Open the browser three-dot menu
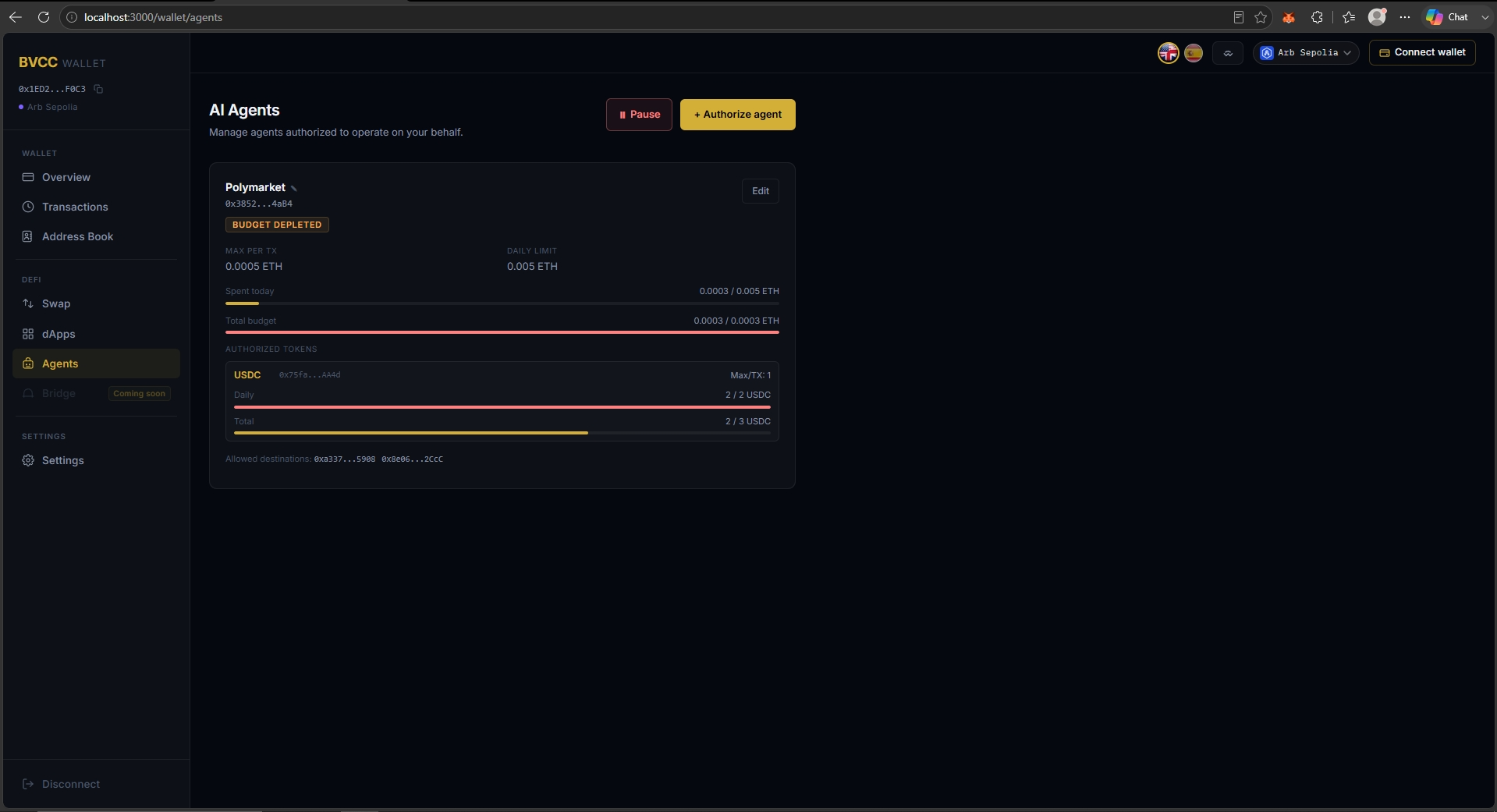This screenshot has width=1497, height=812. click(1405, 17)
